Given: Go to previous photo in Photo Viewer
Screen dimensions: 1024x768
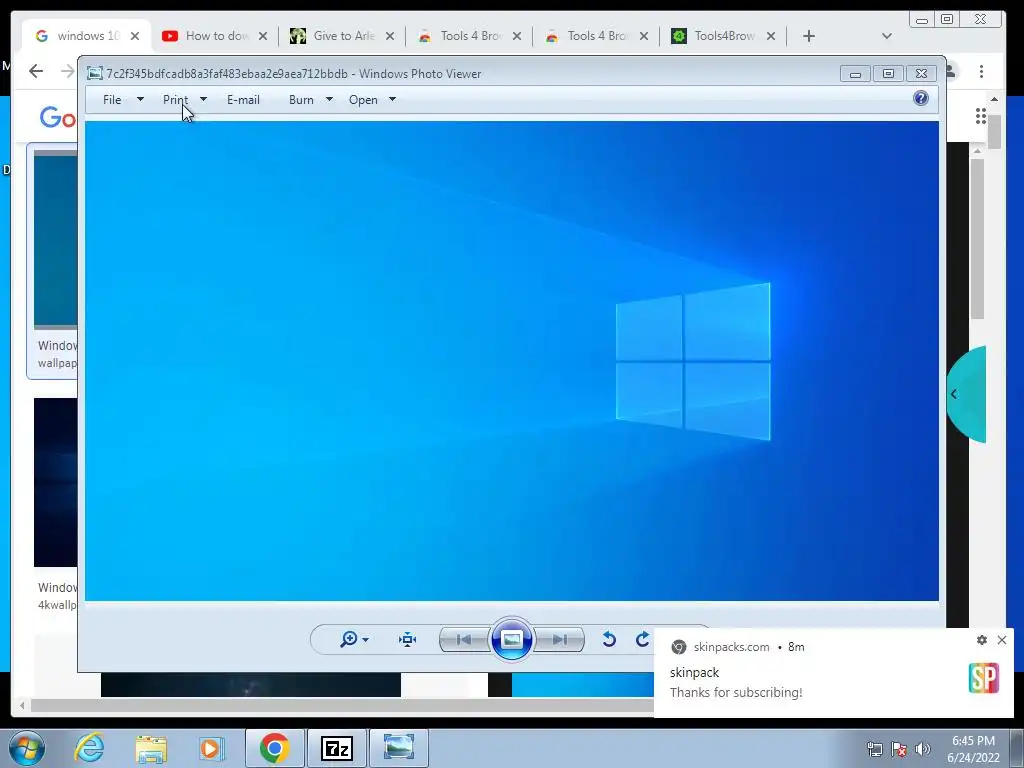Looking at the screenshot, I should coord(464,639).
